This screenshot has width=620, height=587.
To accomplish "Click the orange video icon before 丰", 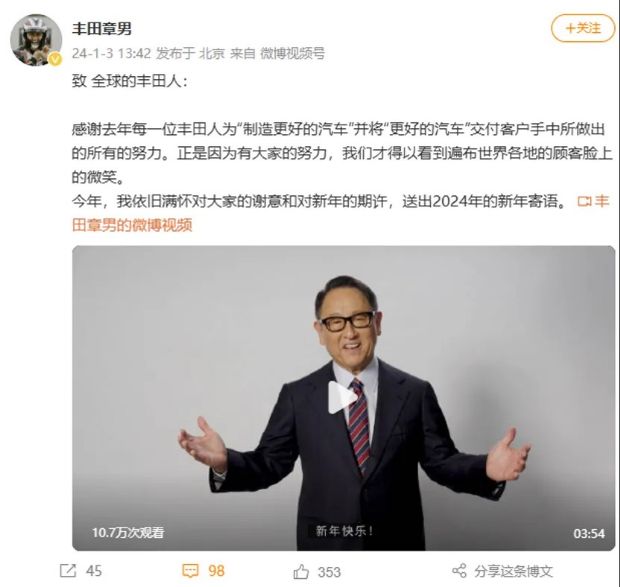I will pos(584,202).
